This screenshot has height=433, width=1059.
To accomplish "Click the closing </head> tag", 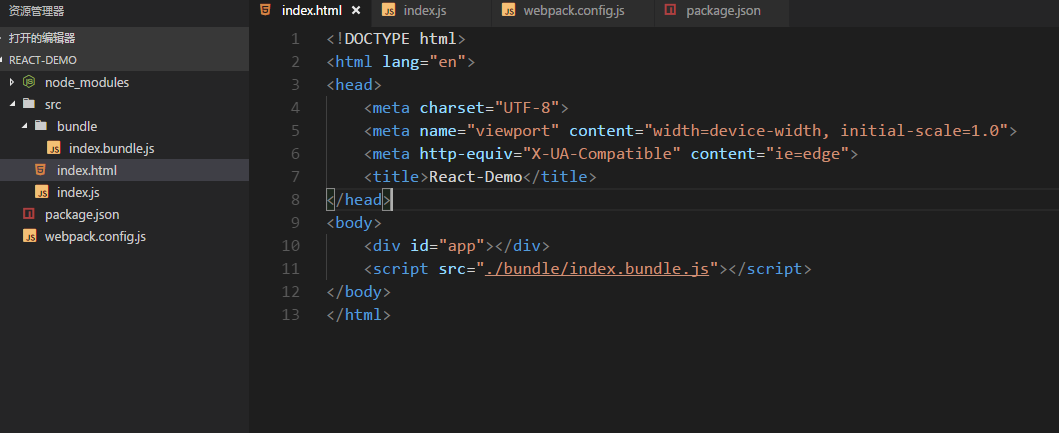I will tap(359, 200).
